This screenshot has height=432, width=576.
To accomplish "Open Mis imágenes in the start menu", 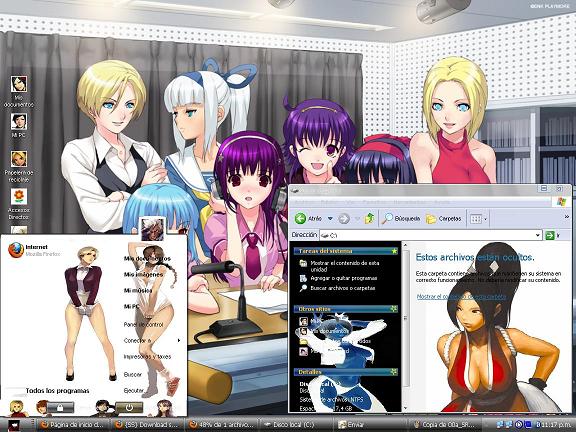I will point(143,274).
